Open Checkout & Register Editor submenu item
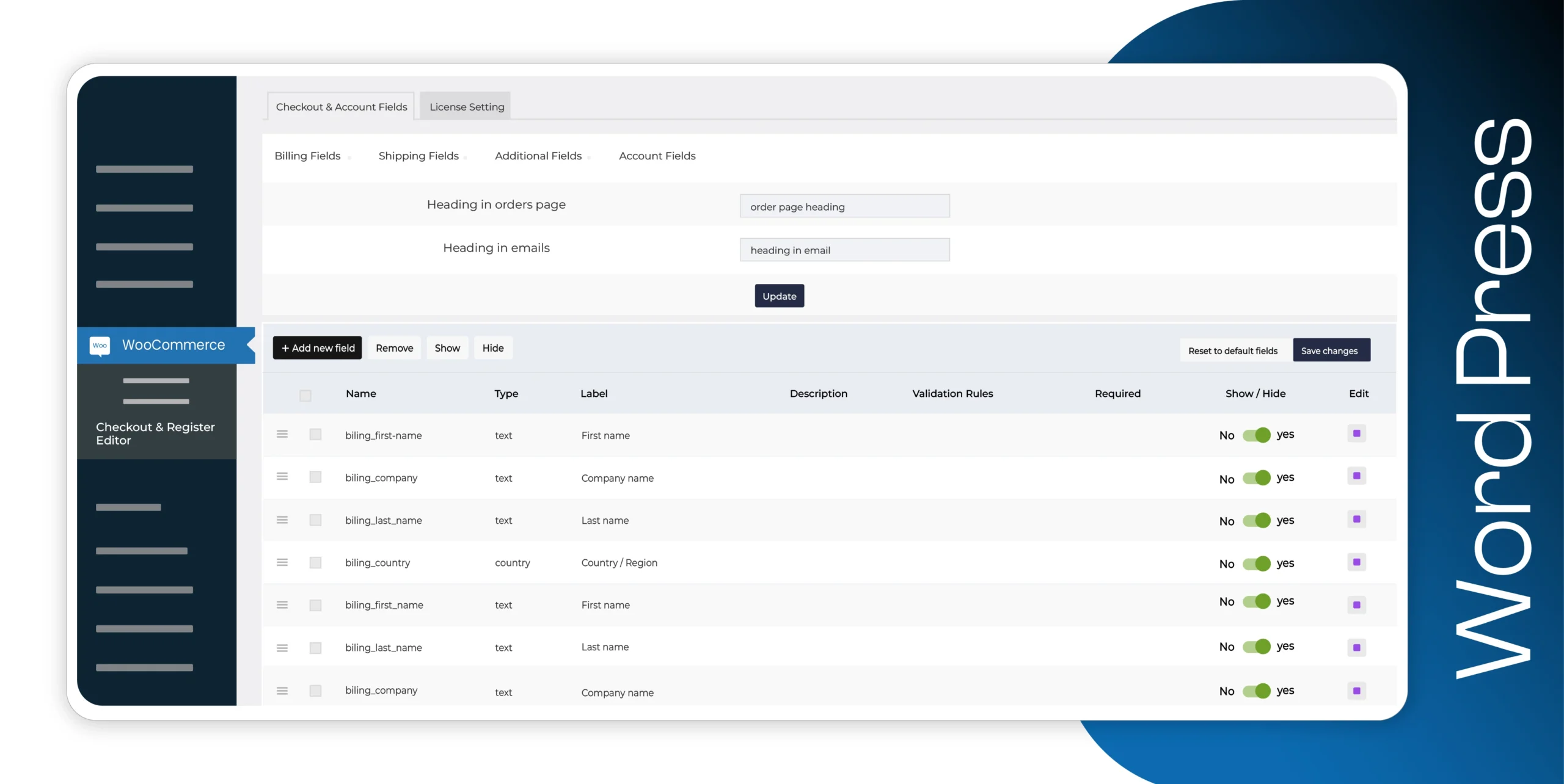 coord(156,434)
